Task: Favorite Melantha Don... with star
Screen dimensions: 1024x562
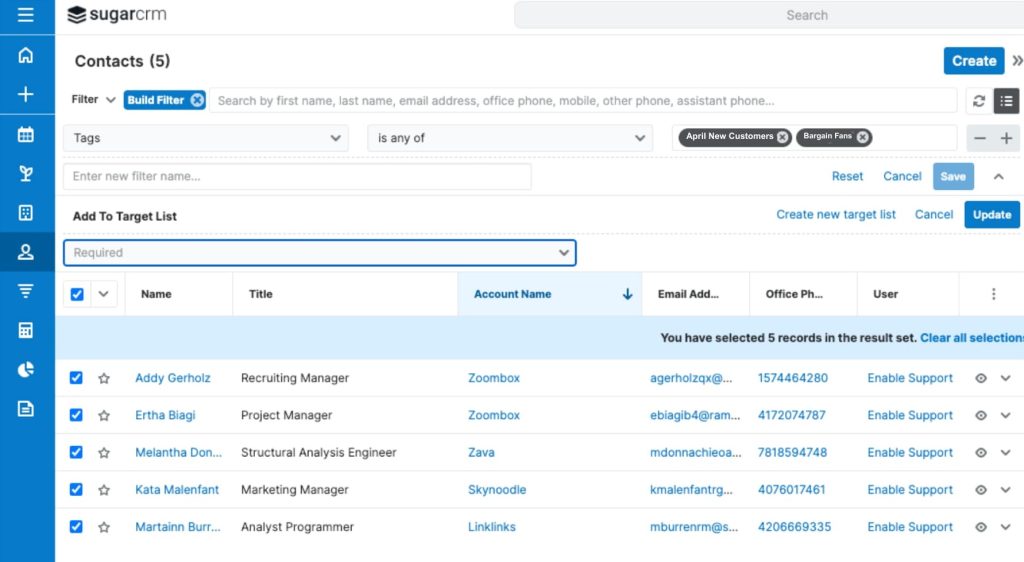Action: [104, 452]
